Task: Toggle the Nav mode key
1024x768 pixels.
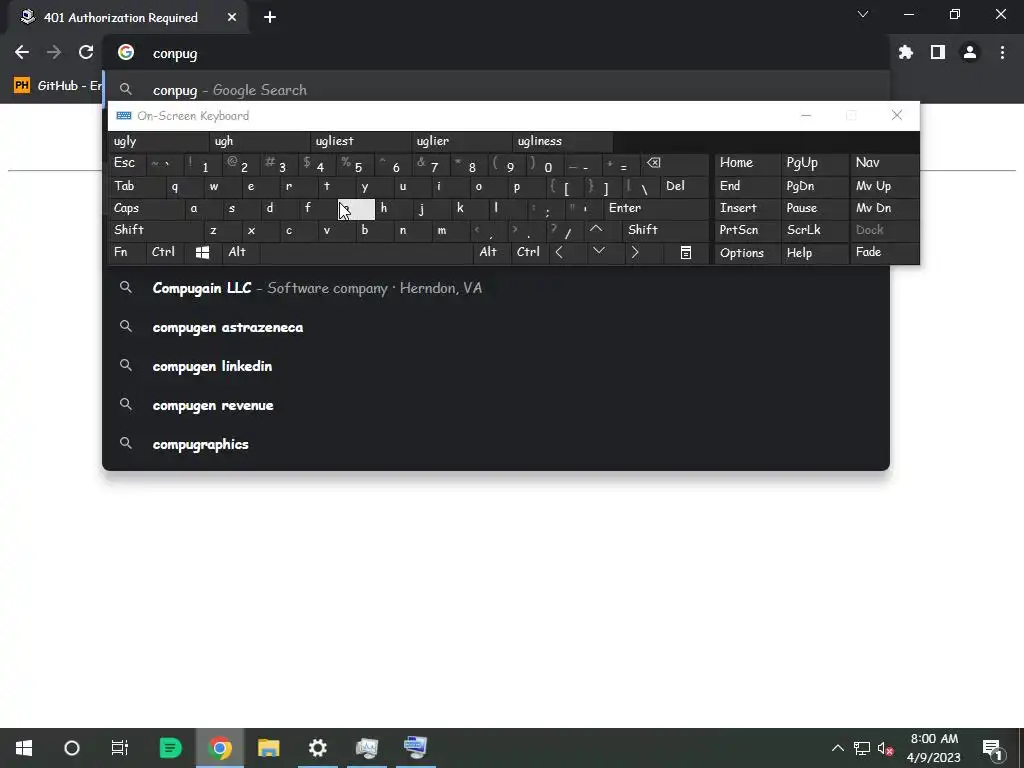Action: pos(884,163)
